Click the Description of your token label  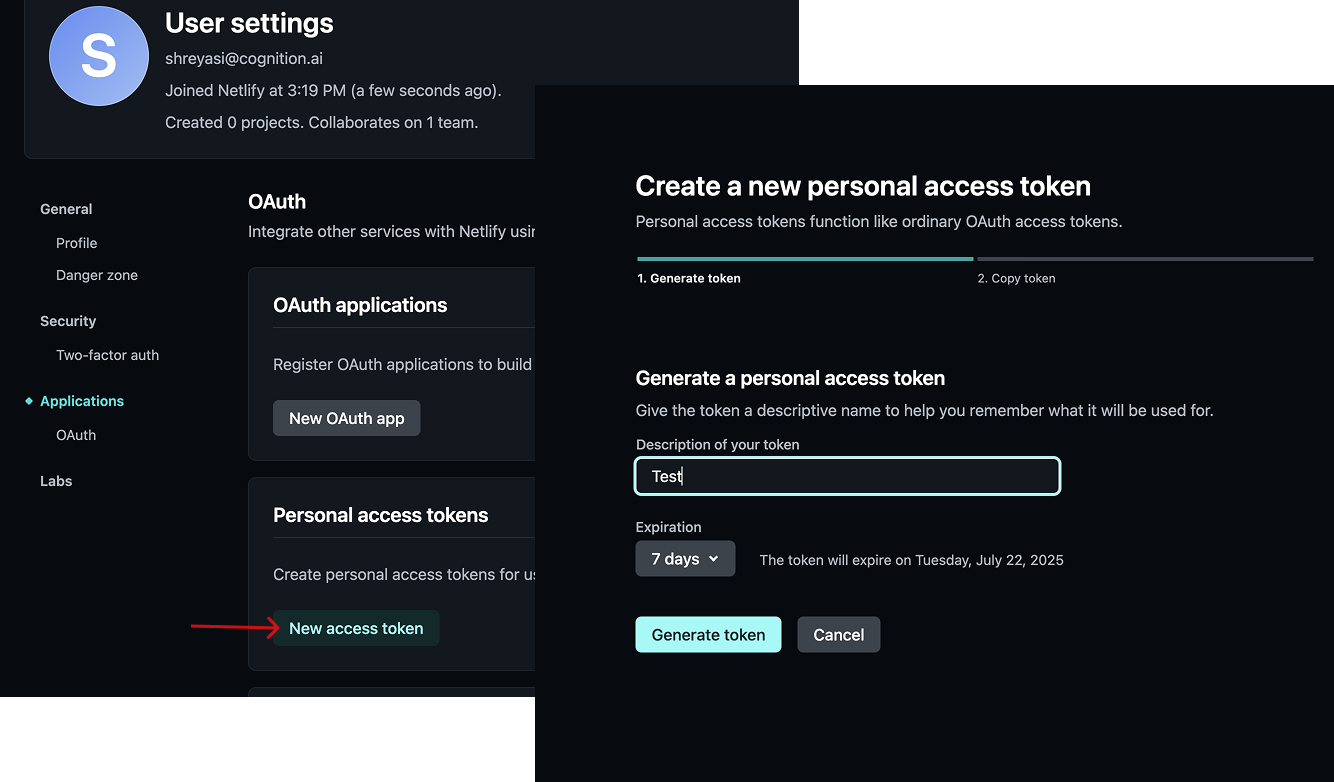point(717,444)
